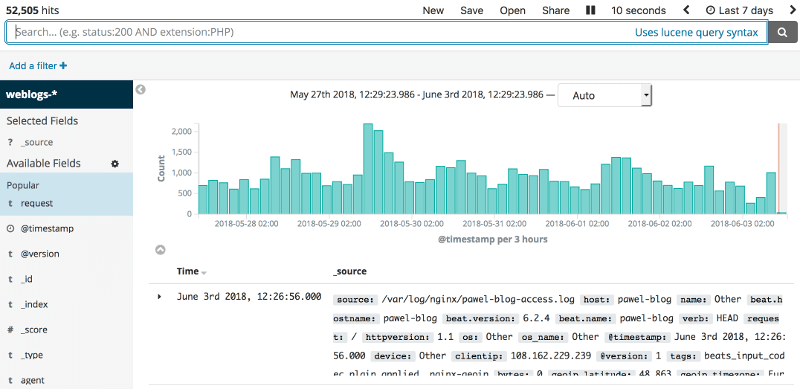Click the string type icon beside _type
800x389 pixels.
[10, 355]
